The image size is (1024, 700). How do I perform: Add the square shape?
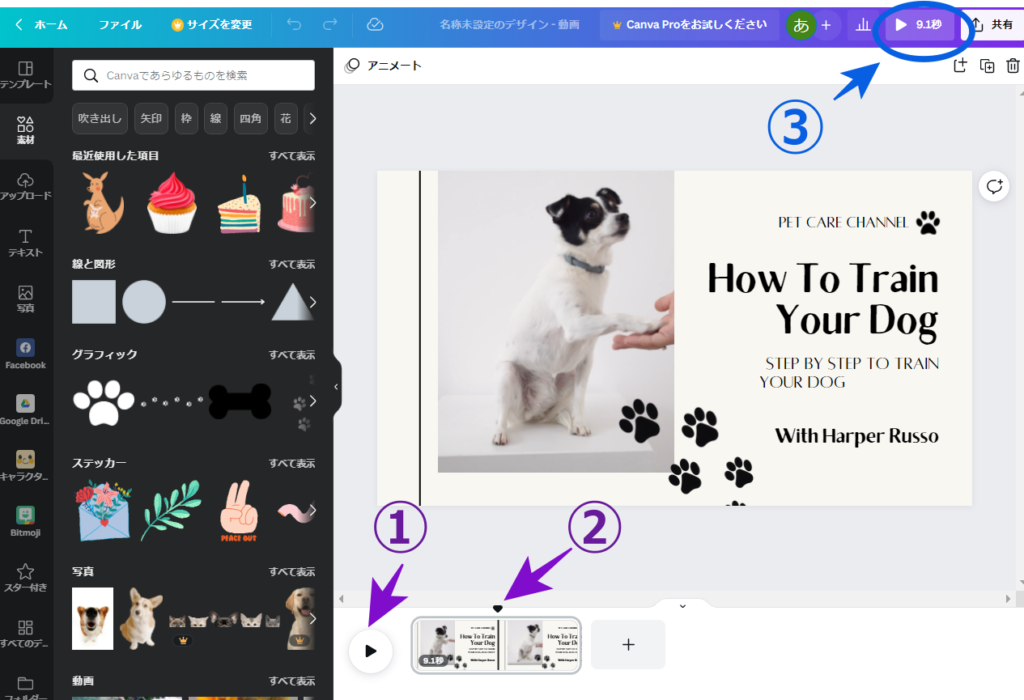tap(94, 302)
